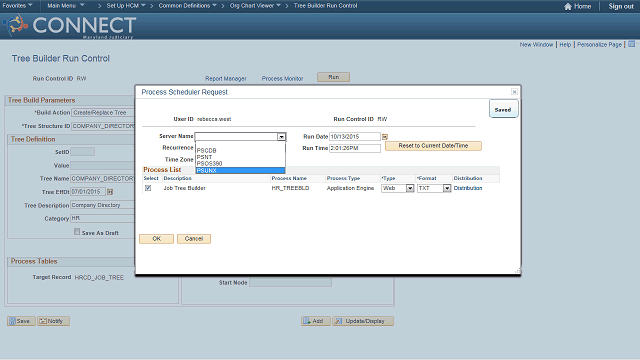Enable the Save As Draft checkbox
640x360 pixels.
(x=77, y=232)
